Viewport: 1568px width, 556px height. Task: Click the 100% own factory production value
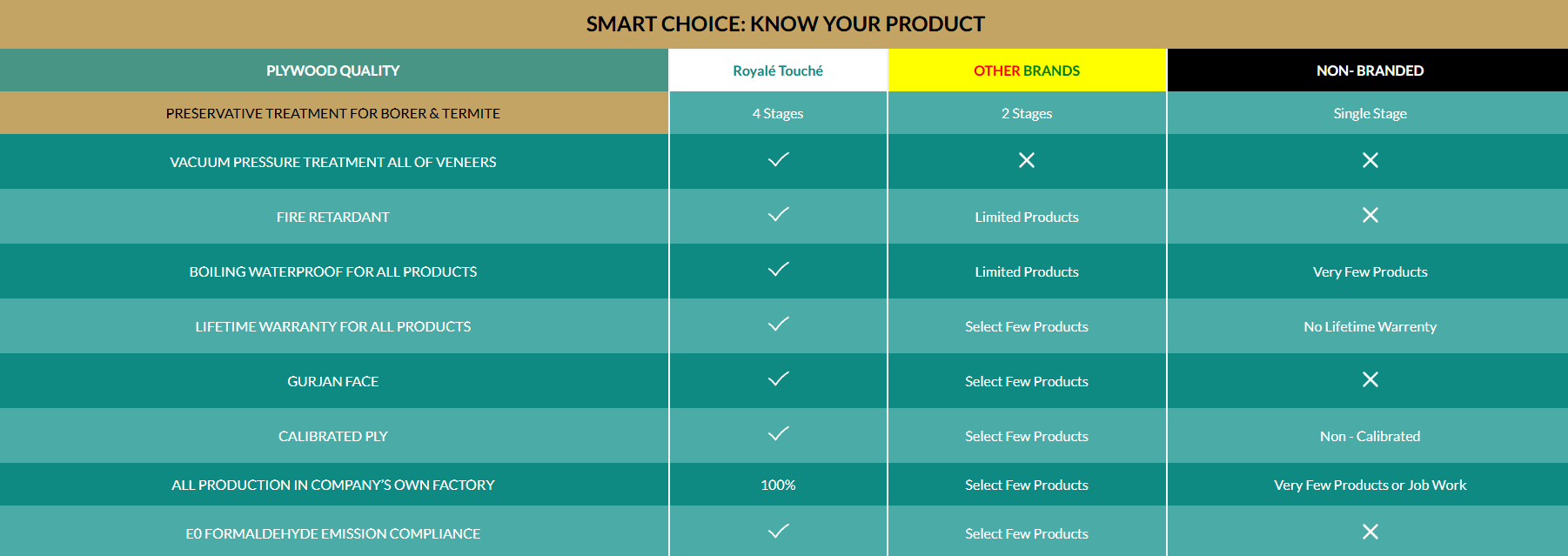(x=778, y=485)
